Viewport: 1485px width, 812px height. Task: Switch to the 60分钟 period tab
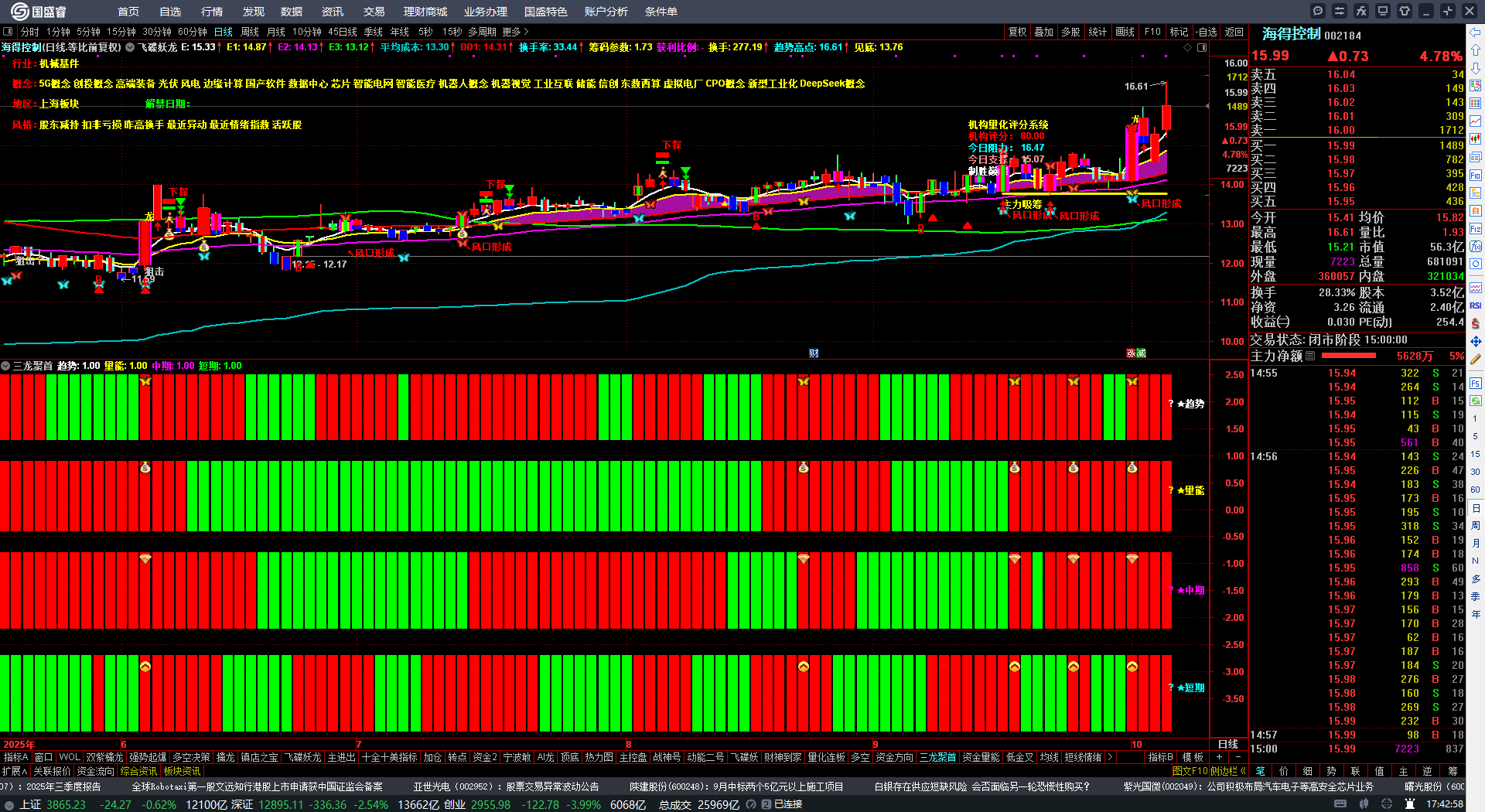pos(193,32)
